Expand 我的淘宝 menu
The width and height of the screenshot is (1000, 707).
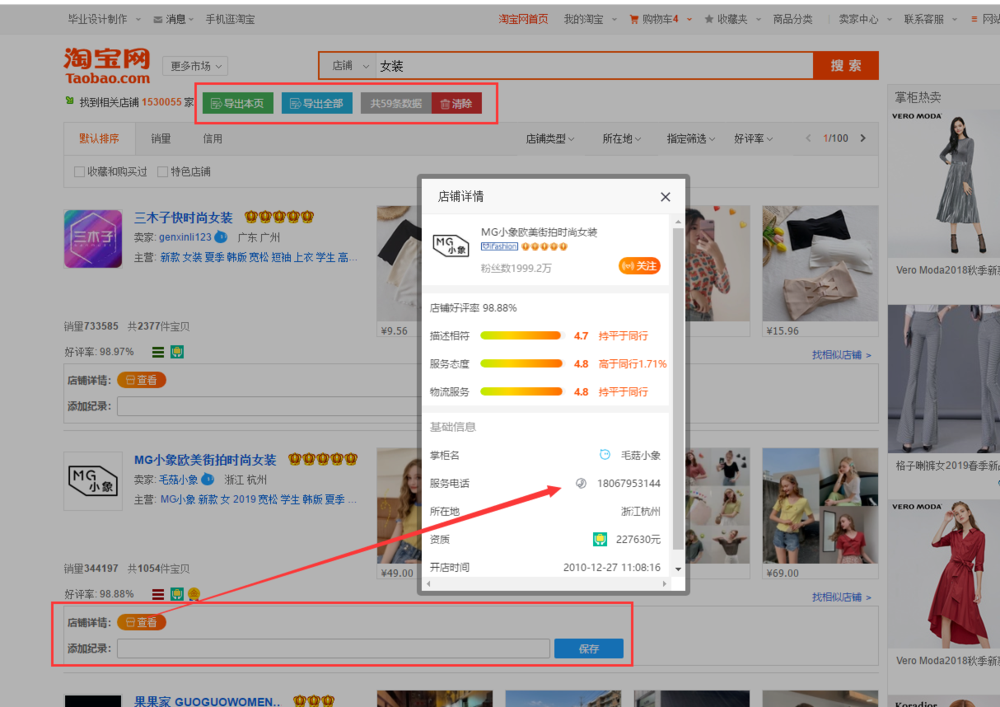[590, 19]
